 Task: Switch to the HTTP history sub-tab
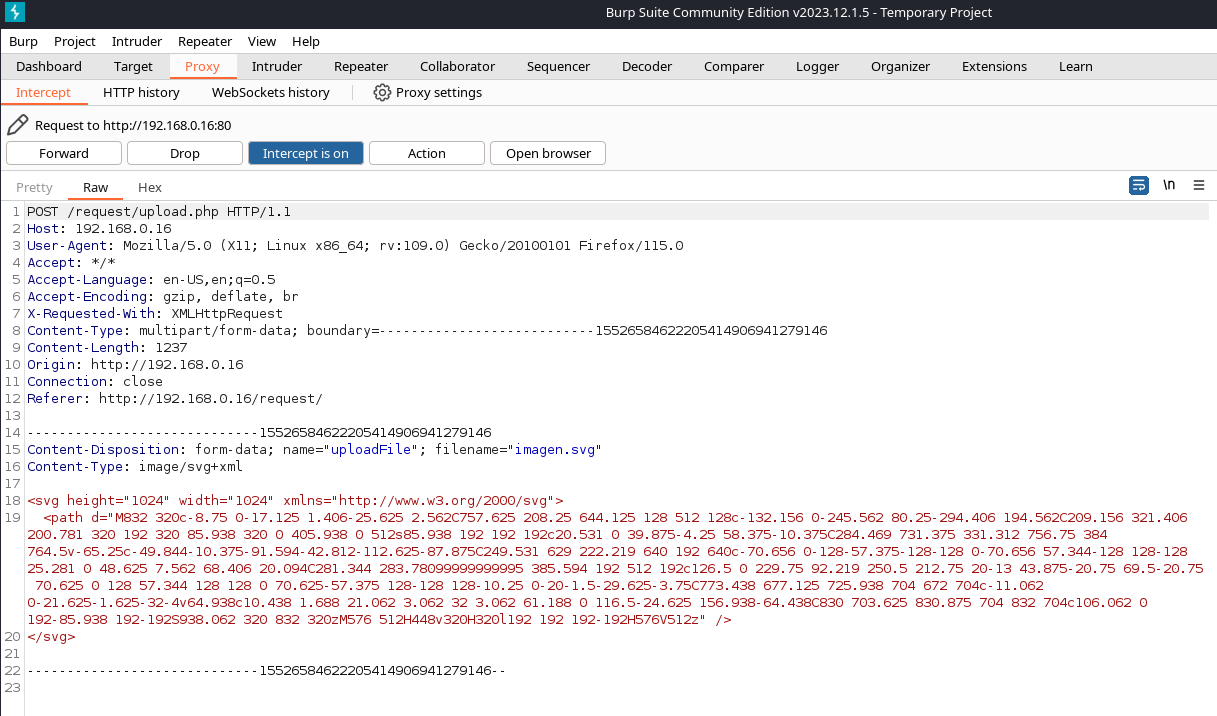point(141,92)
